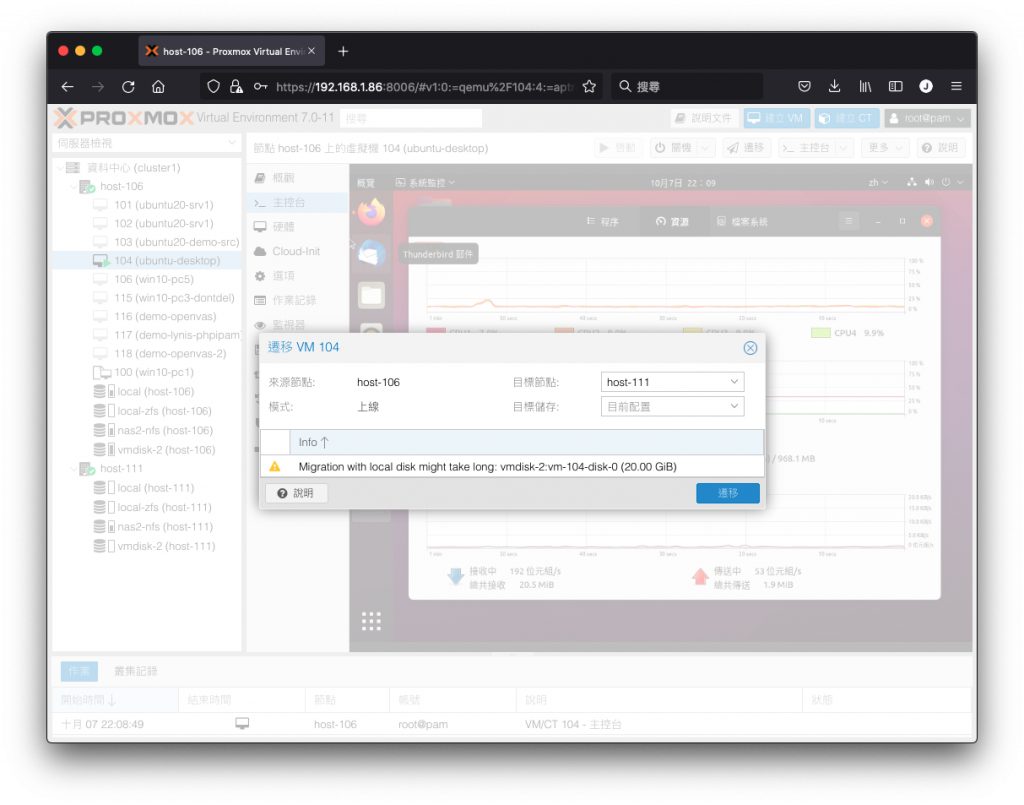Click site security lock icon
This screenshot has height=805, width=1024.
(236, 86)
